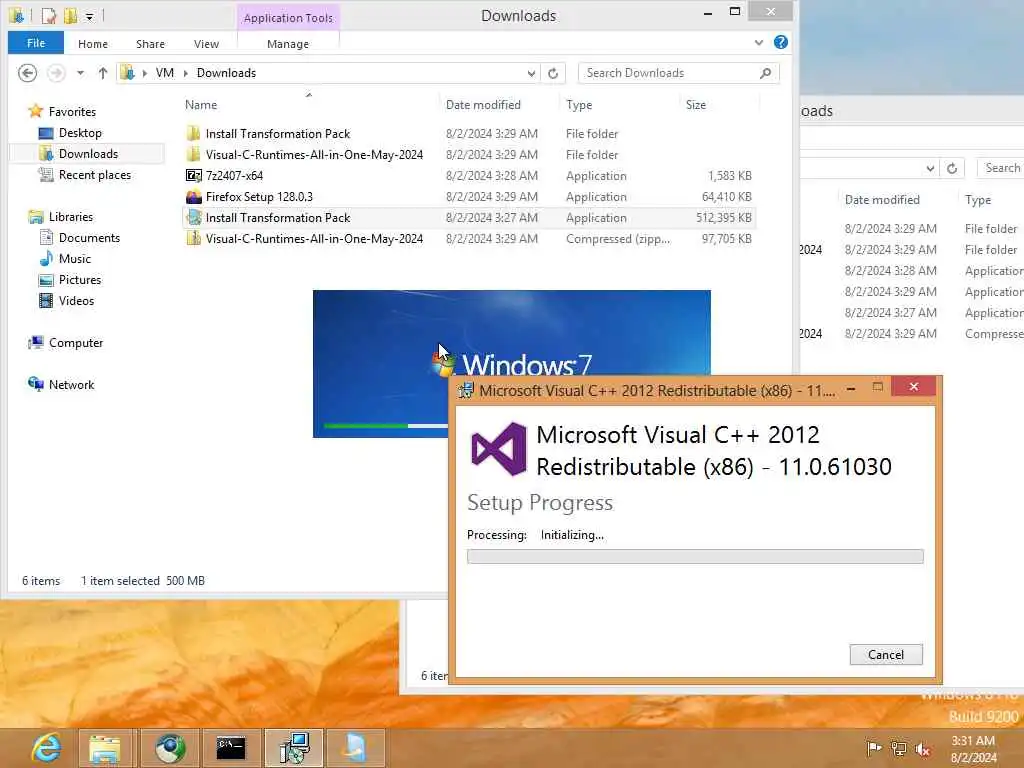Switch to the Share ribbon tab
This screenshot has height=768, width=1024.
point(150,44)
